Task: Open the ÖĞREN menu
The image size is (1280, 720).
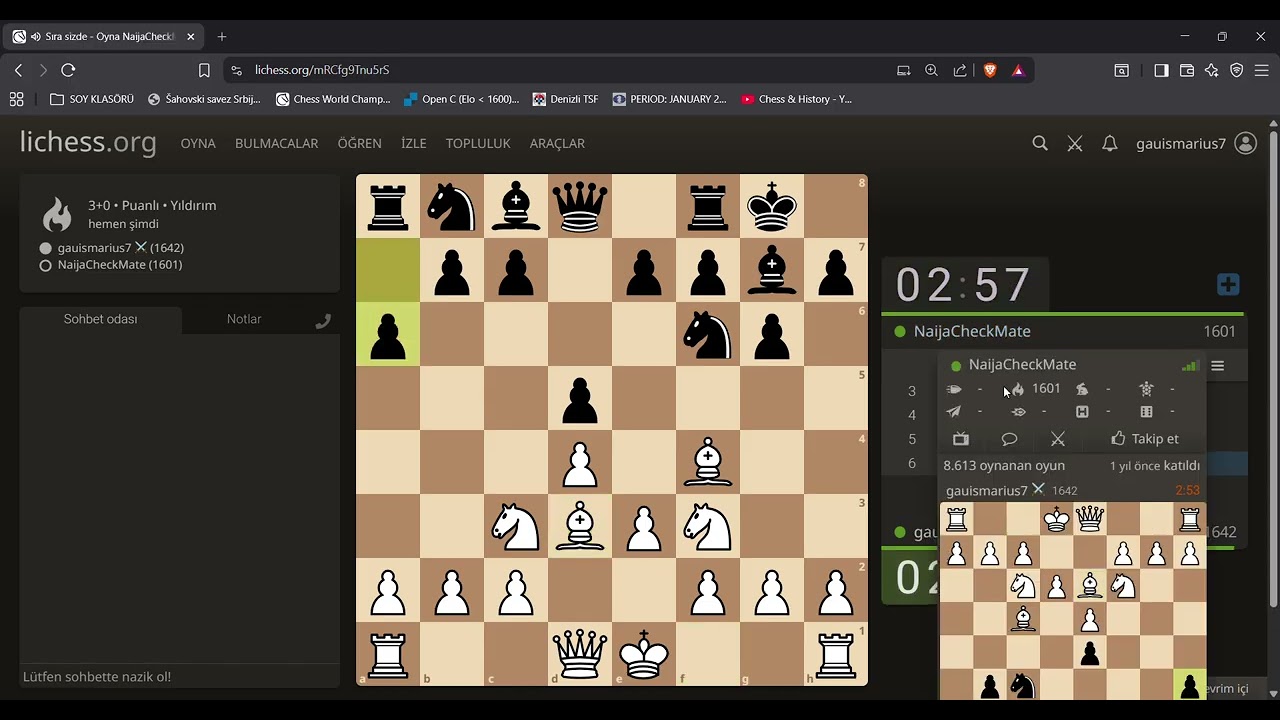Action: [359, 143]
